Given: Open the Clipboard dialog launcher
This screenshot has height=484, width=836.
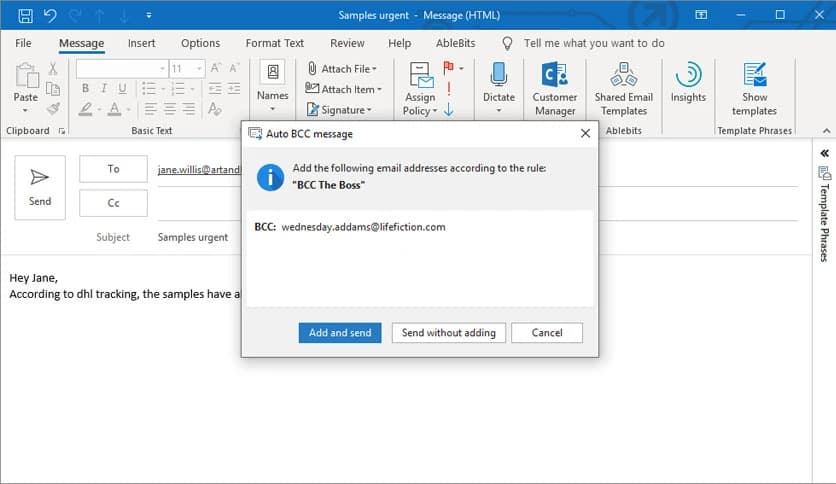Looking at the screenshot, I should point(62,131).
